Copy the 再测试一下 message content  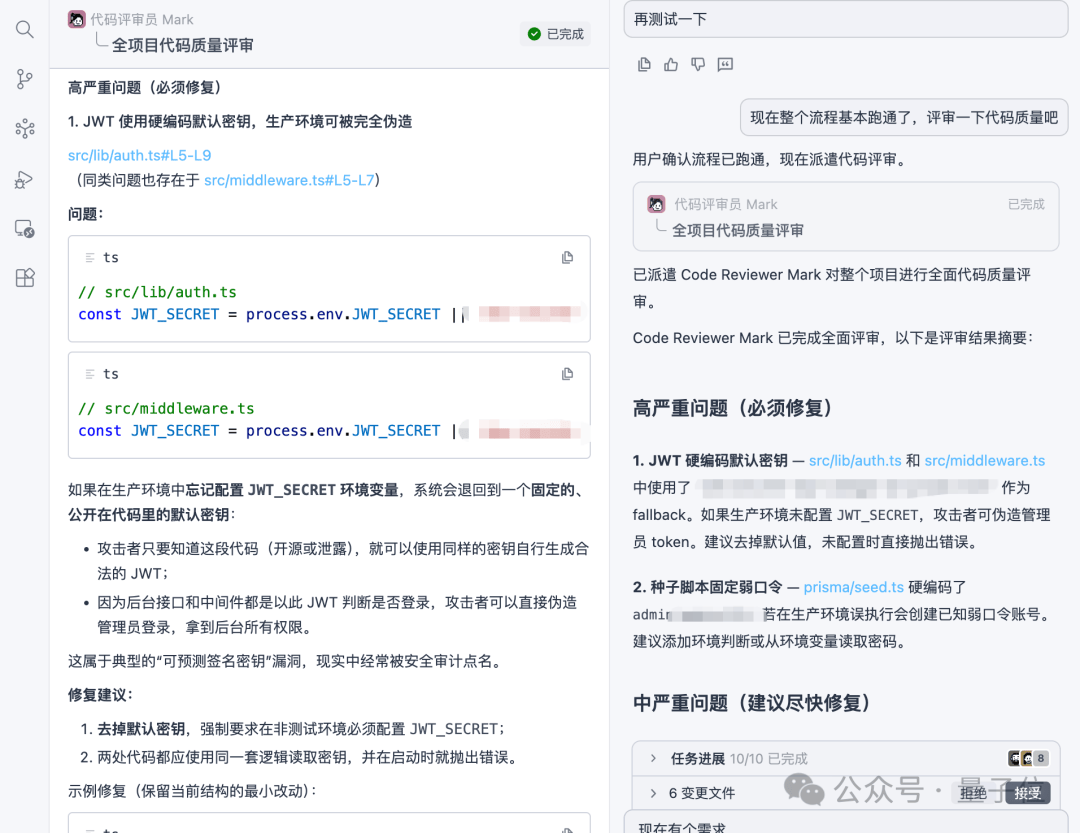coord(644,64)
